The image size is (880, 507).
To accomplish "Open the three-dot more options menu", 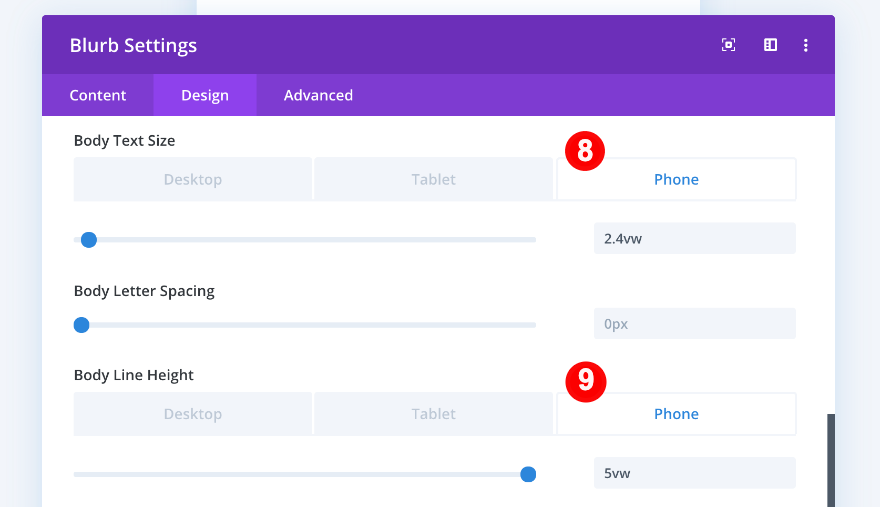I will (806, 45).
